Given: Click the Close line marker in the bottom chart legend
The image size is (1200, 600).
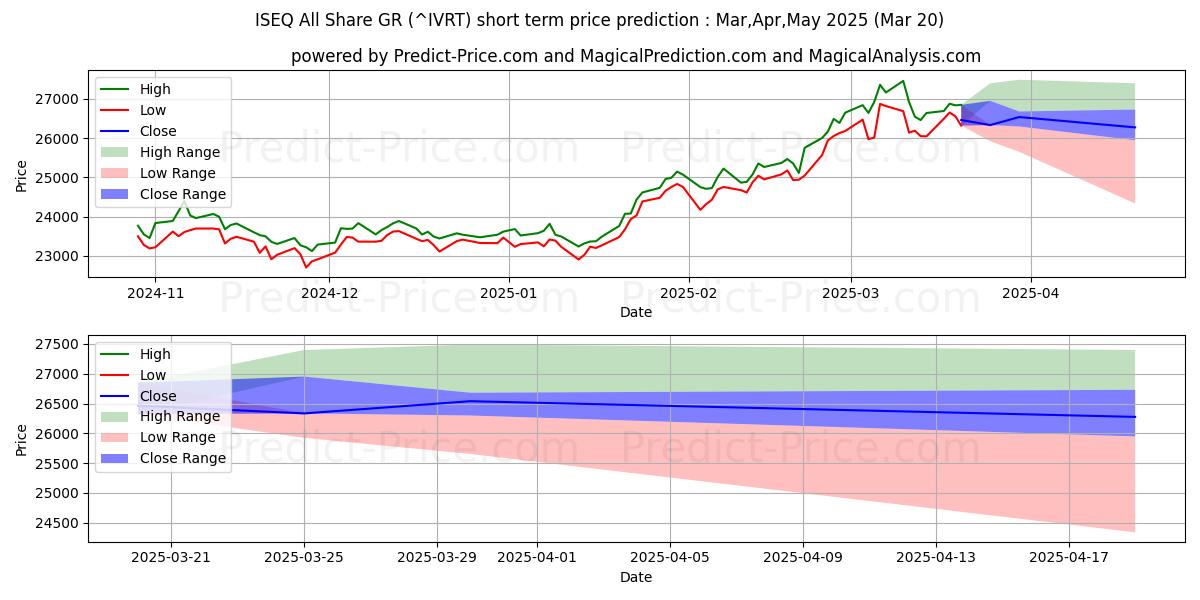Looking at the screenshot, I should (116, 396).
